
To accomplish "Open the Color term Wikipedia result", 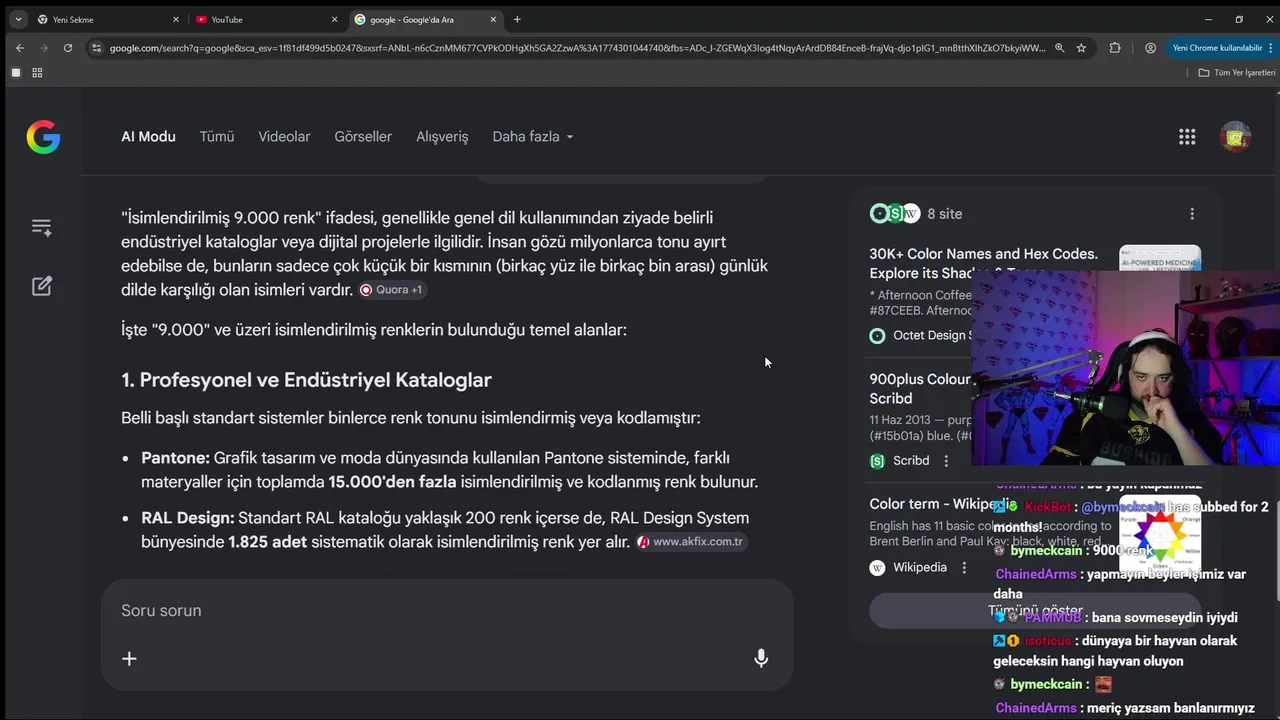I will click(x=938, y=504).
